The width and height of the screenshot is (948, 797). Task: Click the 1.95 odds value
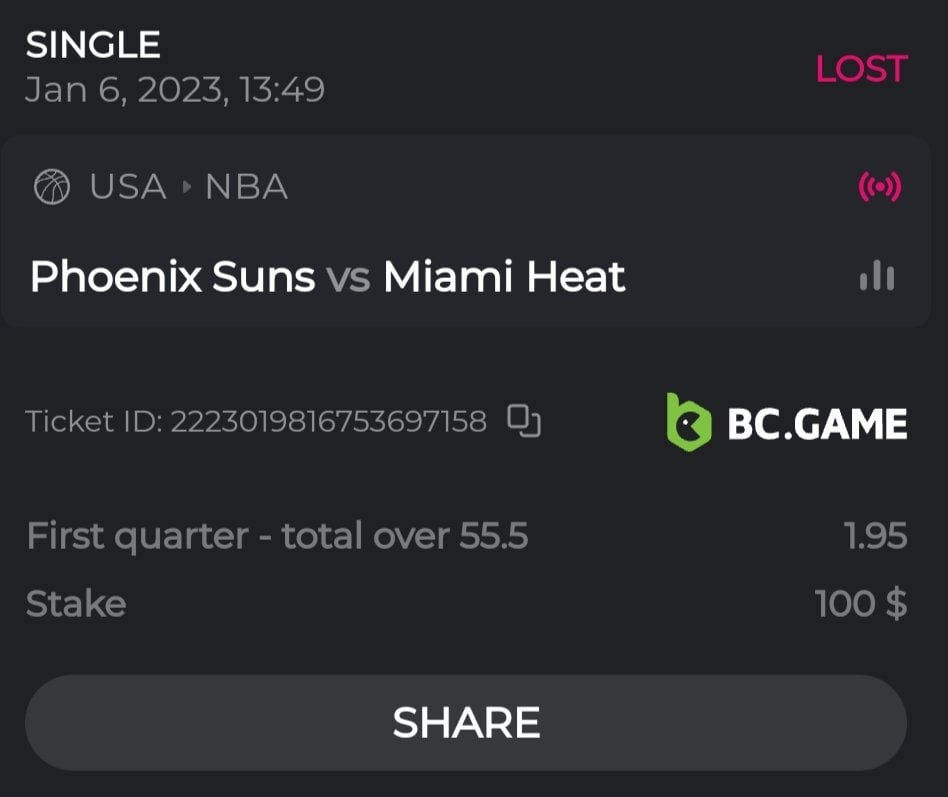click(x=875, y=537)
